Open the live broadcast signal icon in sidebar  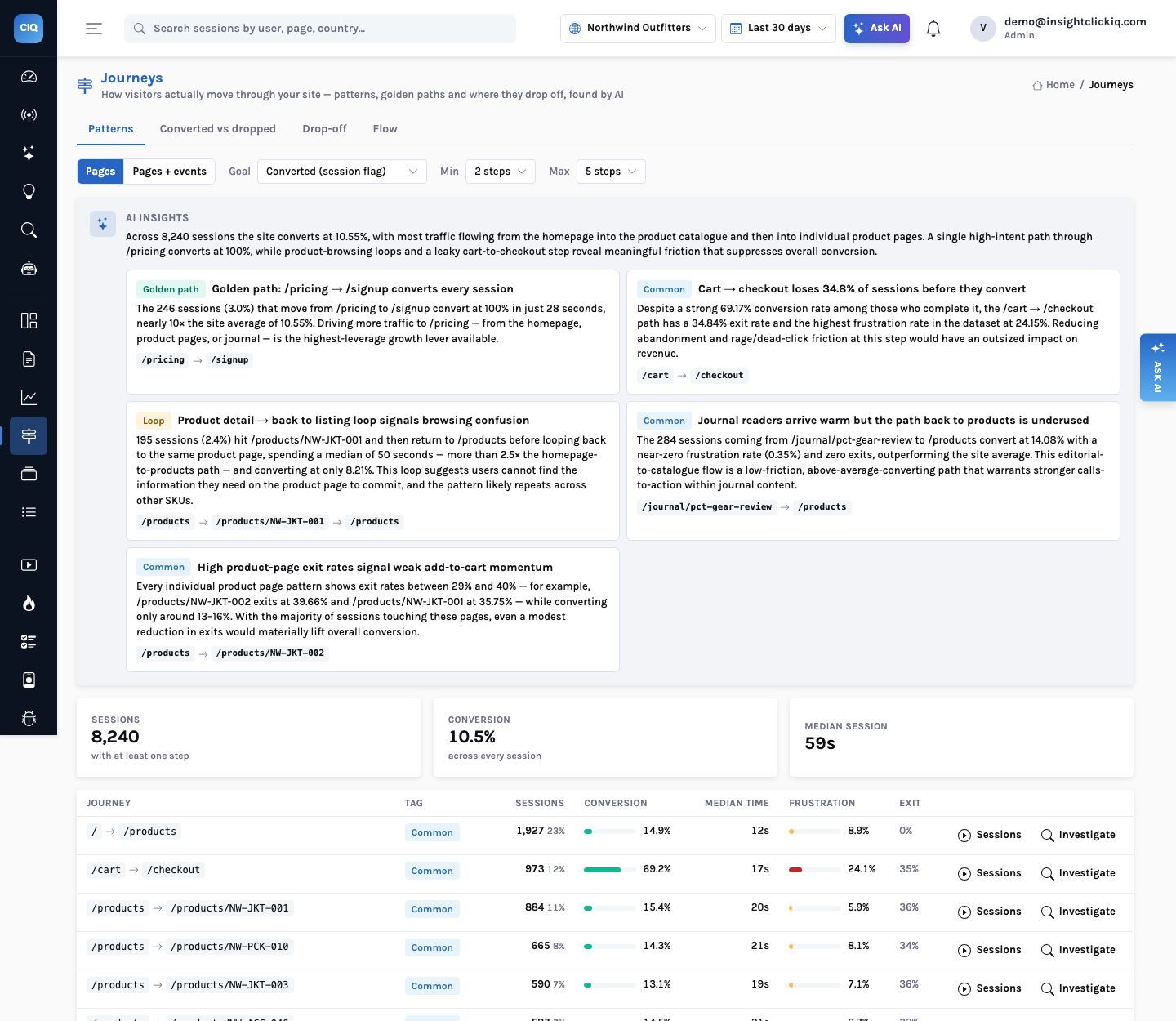[29, 115]
